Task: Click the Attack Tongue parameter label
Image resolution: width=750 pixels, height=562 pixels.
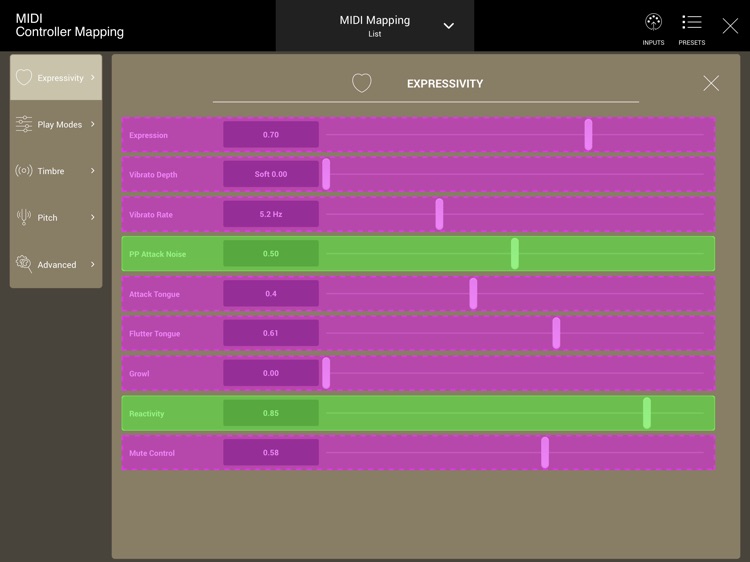Action: coord(154,294)
